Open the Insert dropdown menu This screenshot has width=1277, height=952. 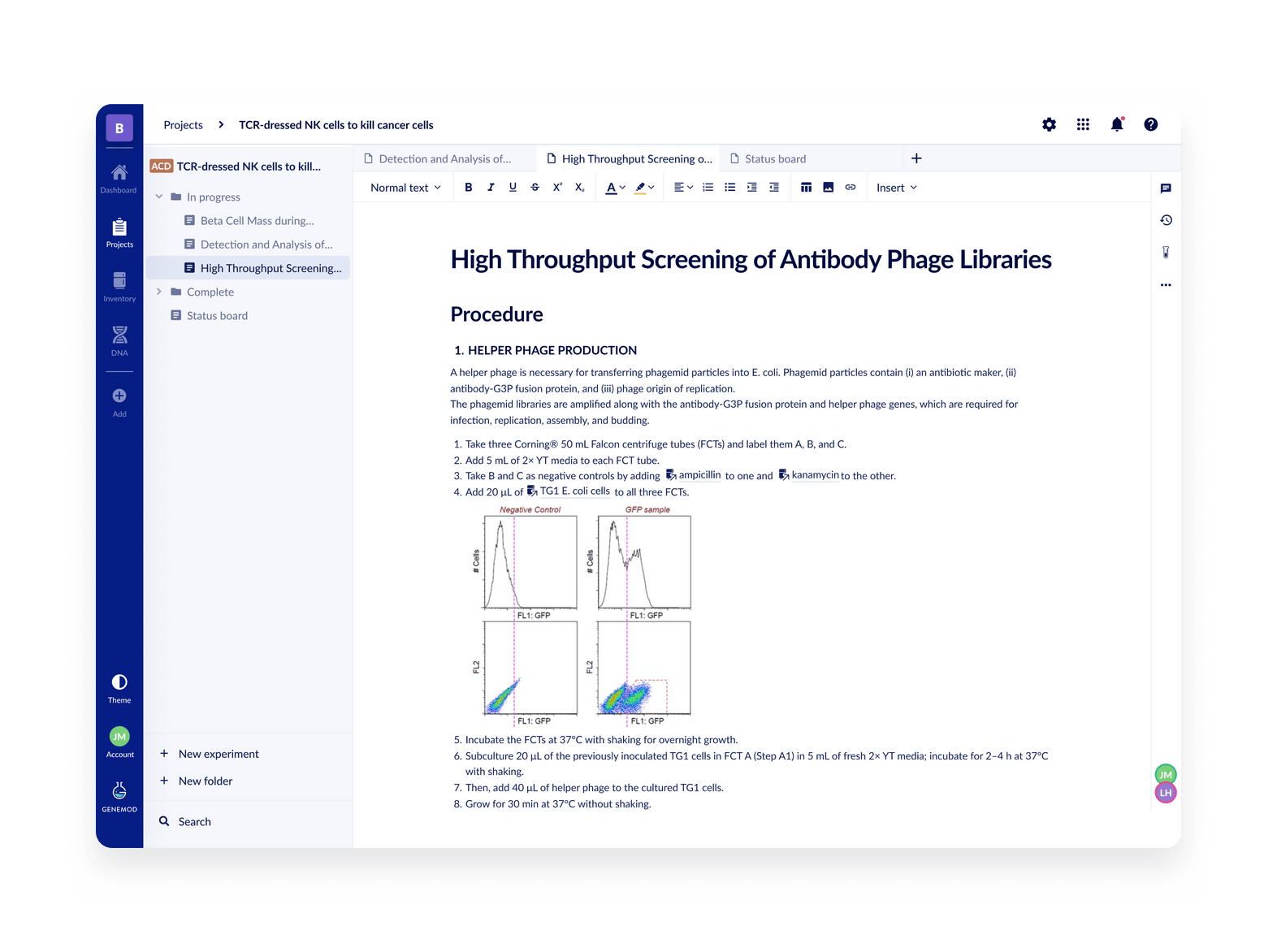point(897,188)
